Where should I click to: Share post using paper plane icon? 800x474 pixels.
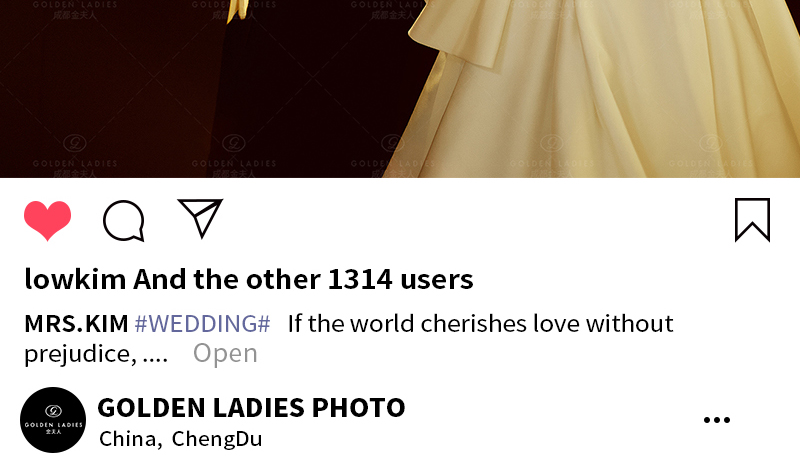pos(200,218)
